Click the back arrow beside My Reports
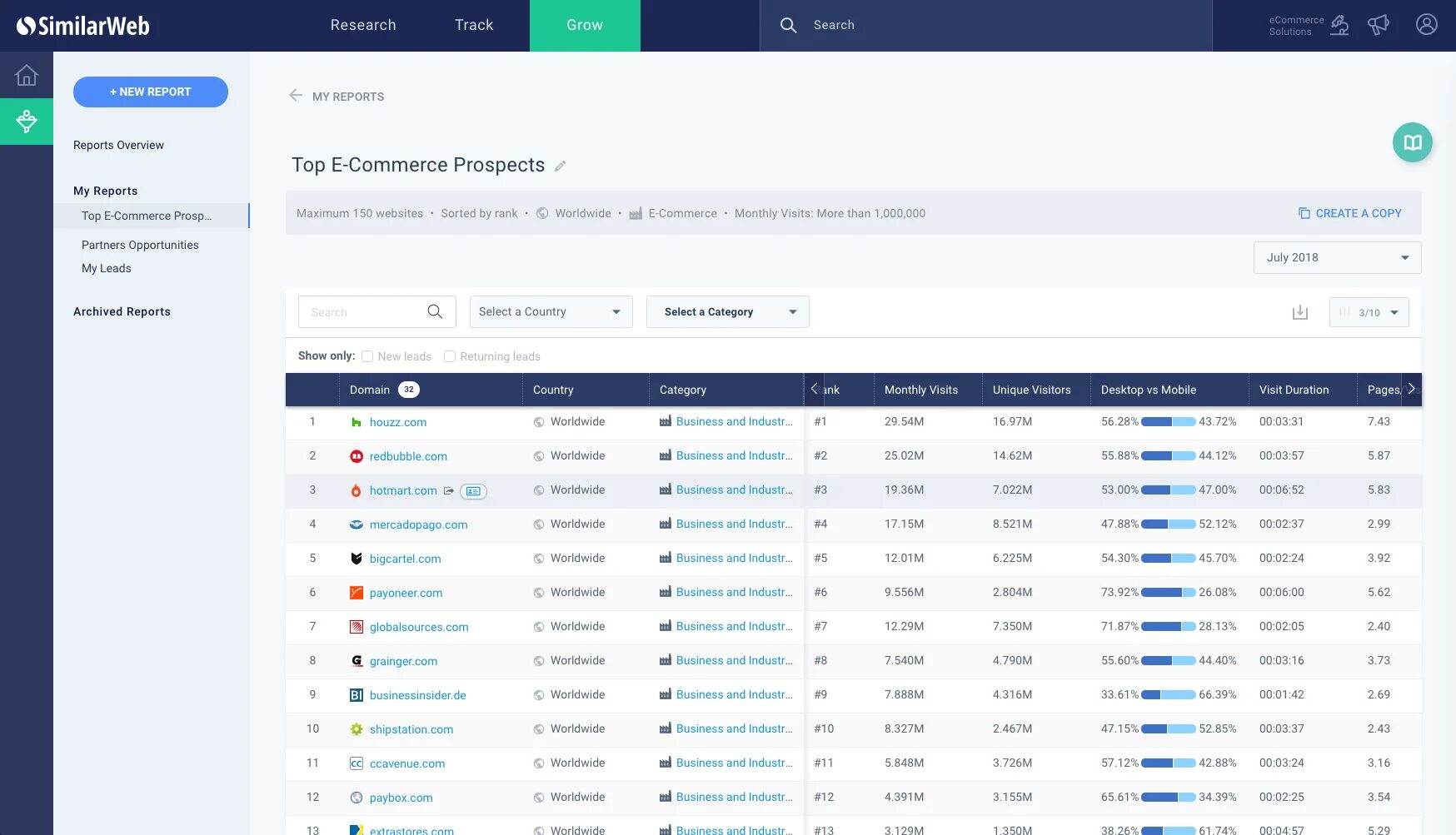Screen dimensions: 1456x835 tap(296, 96)
